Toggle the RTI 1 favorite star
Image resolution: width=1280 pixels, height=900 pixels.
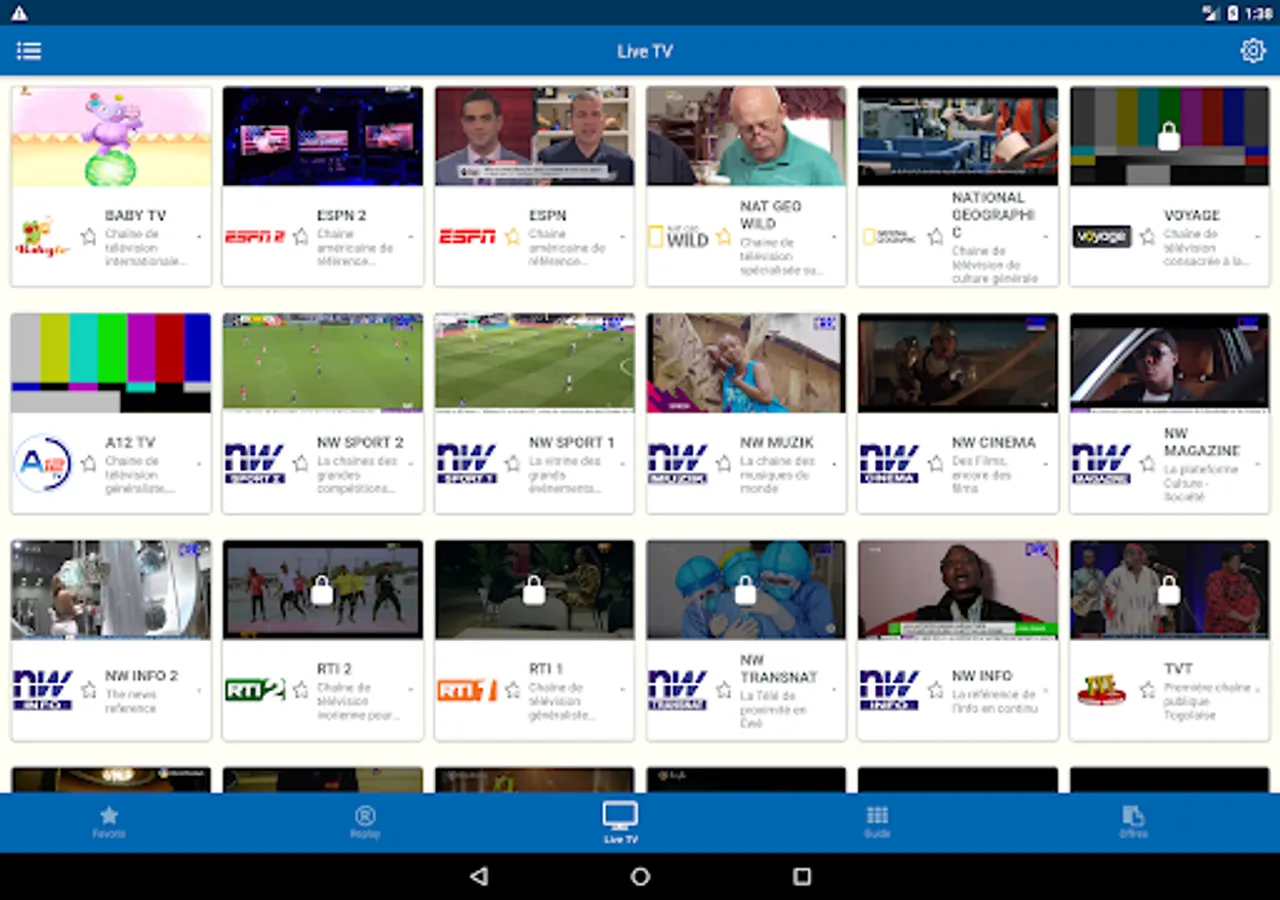pos(513,690)
